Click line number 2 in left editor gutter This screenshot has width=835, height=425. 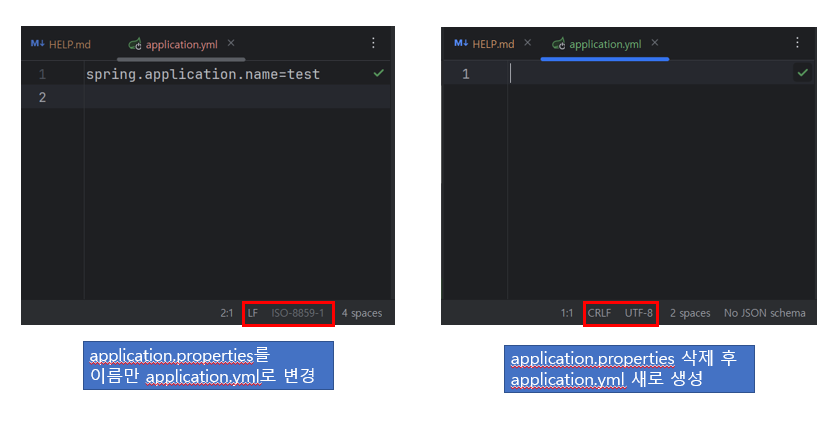click(42, 97)
